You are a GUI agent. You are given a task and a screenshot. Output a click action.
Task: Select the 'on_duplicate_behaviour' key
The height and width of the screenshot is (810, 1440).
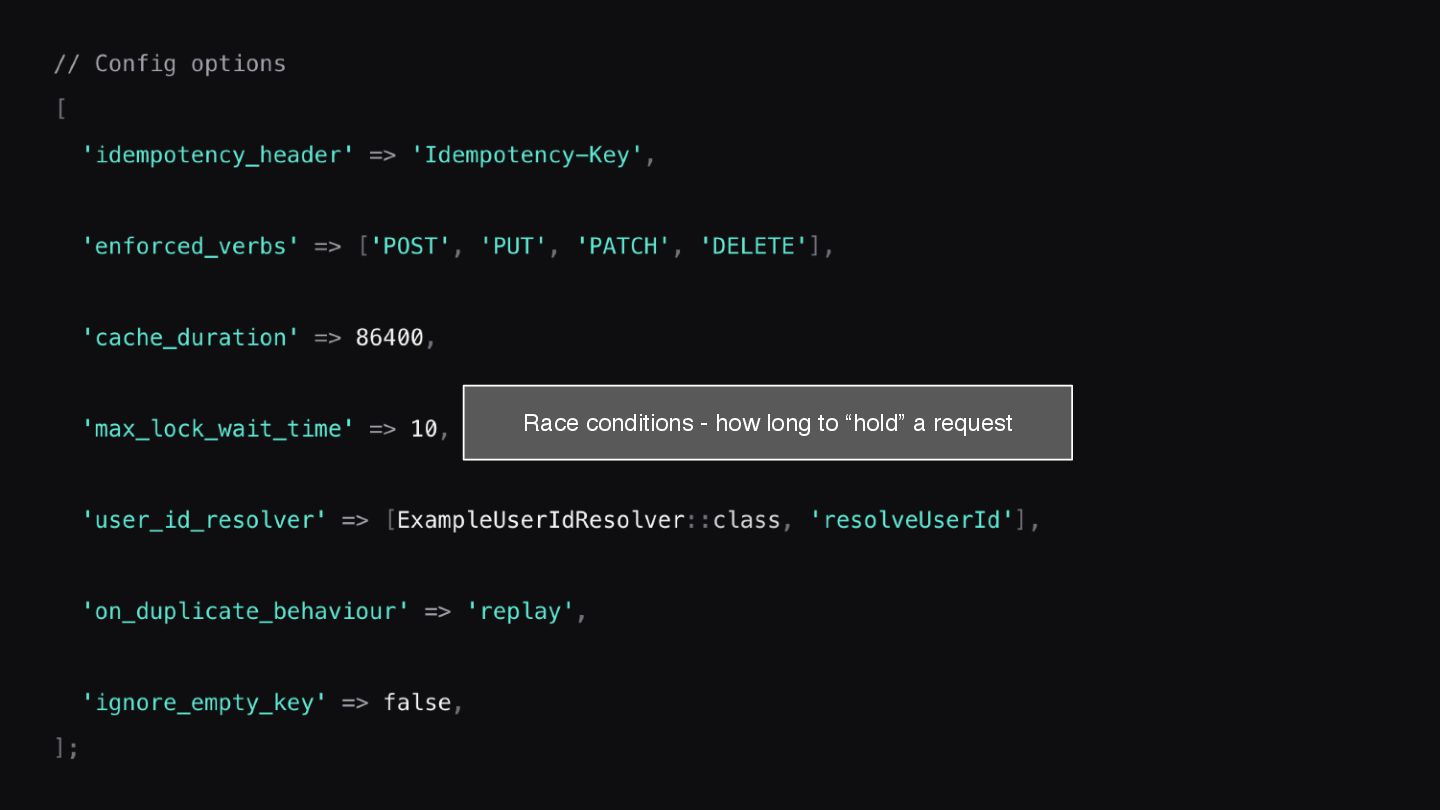(246, 611)
